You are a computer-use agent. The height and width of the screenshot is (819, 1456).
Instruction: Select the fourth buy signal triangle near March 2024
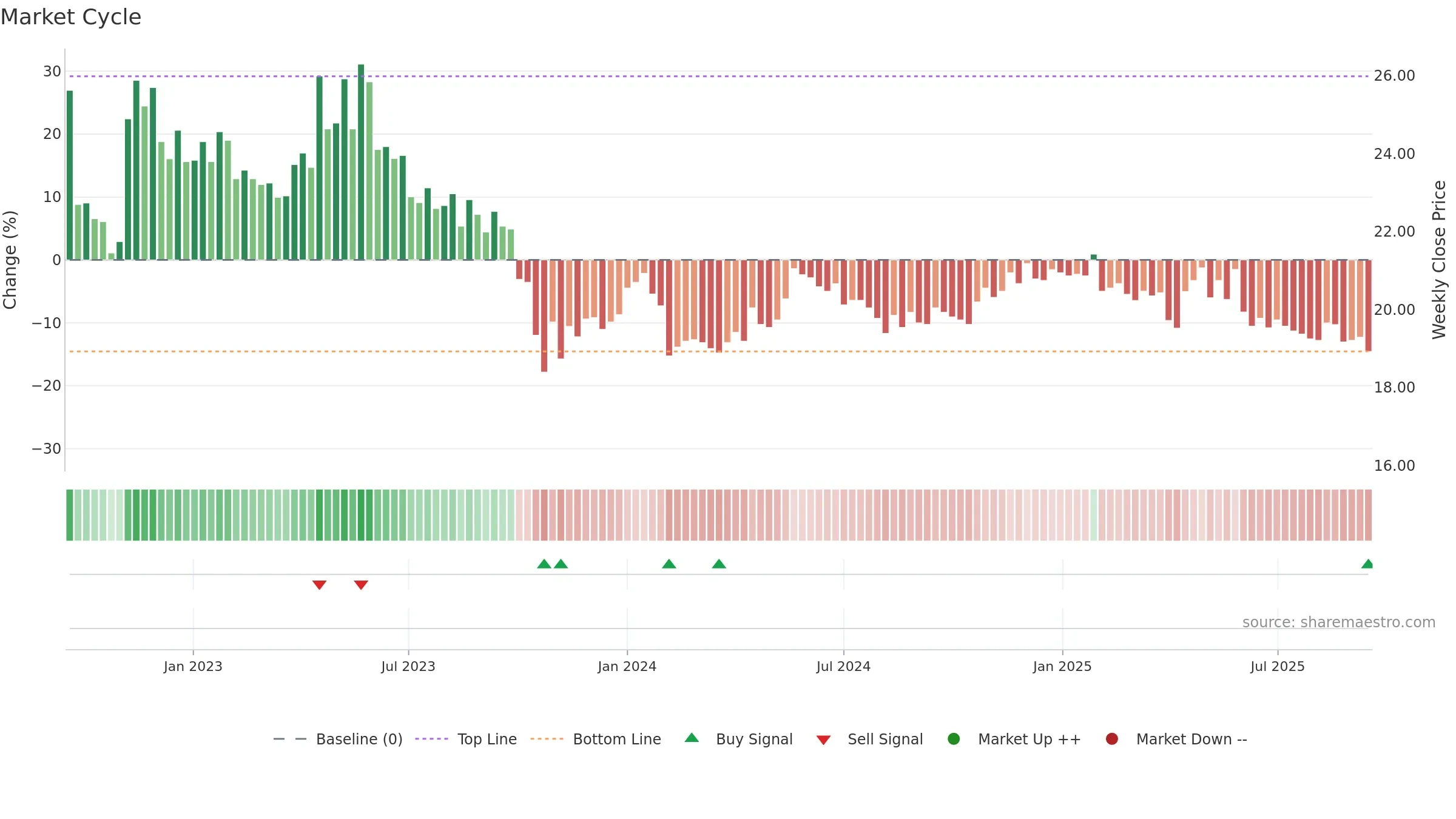[x=719, y=564]
